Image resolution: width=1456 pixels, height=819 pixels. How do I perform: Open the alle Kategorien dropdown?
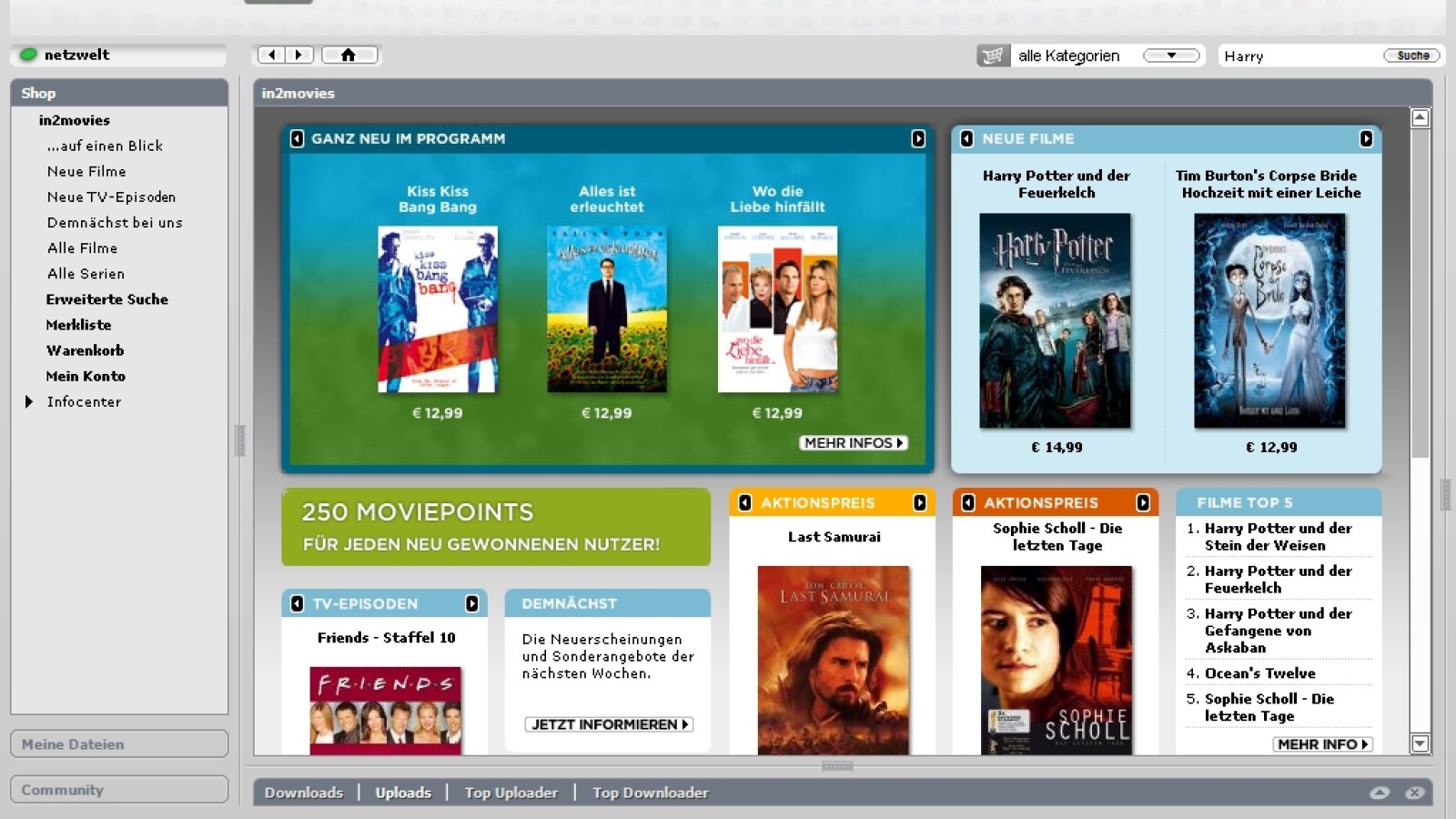click(x=1171, y=56)
